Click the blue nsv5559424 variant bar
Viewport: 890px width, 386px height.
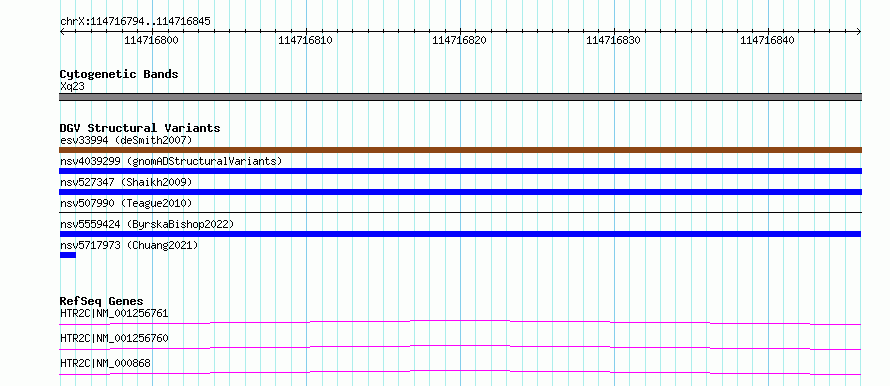tap(460, 234)
